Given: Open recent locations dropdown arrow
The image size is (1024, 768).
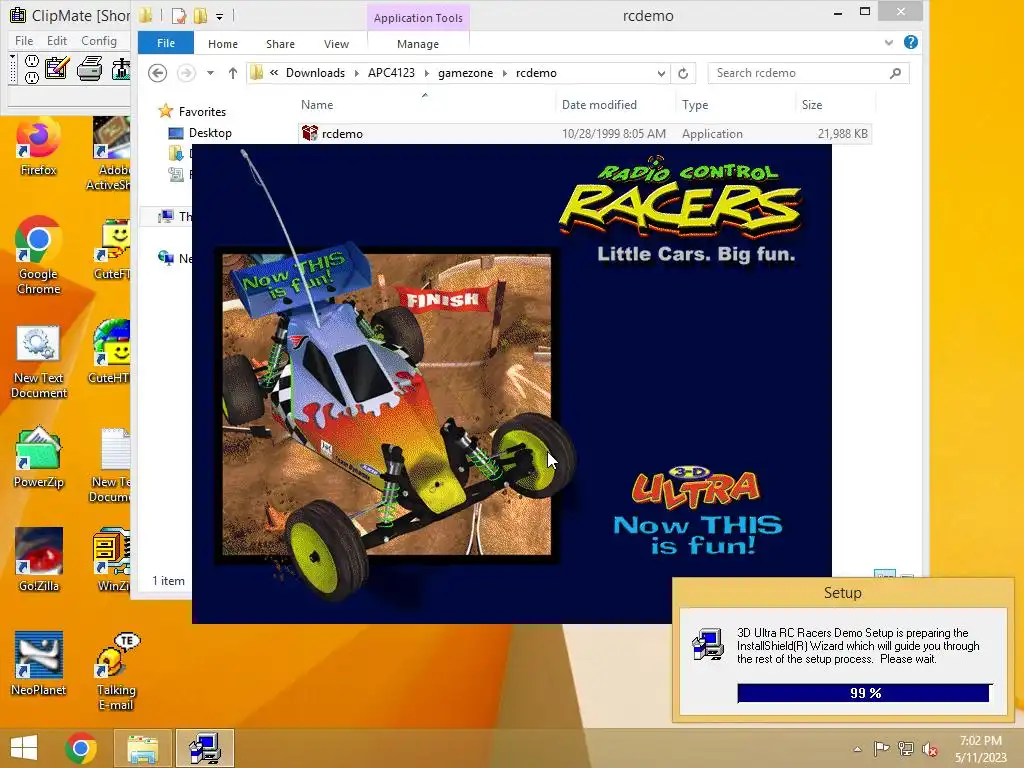Looking at the screenshot, I should point(210,73).
